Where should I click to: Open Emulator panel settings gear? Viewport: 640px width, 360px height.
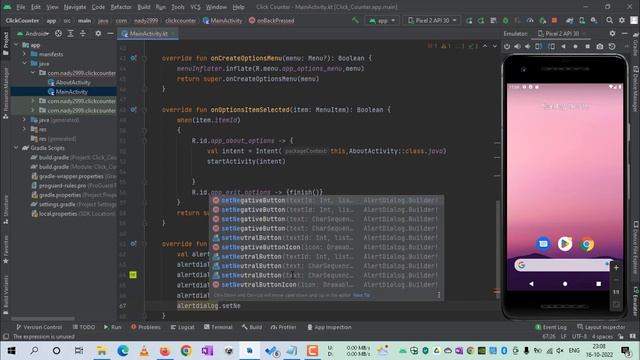click(x=612, y=33)
